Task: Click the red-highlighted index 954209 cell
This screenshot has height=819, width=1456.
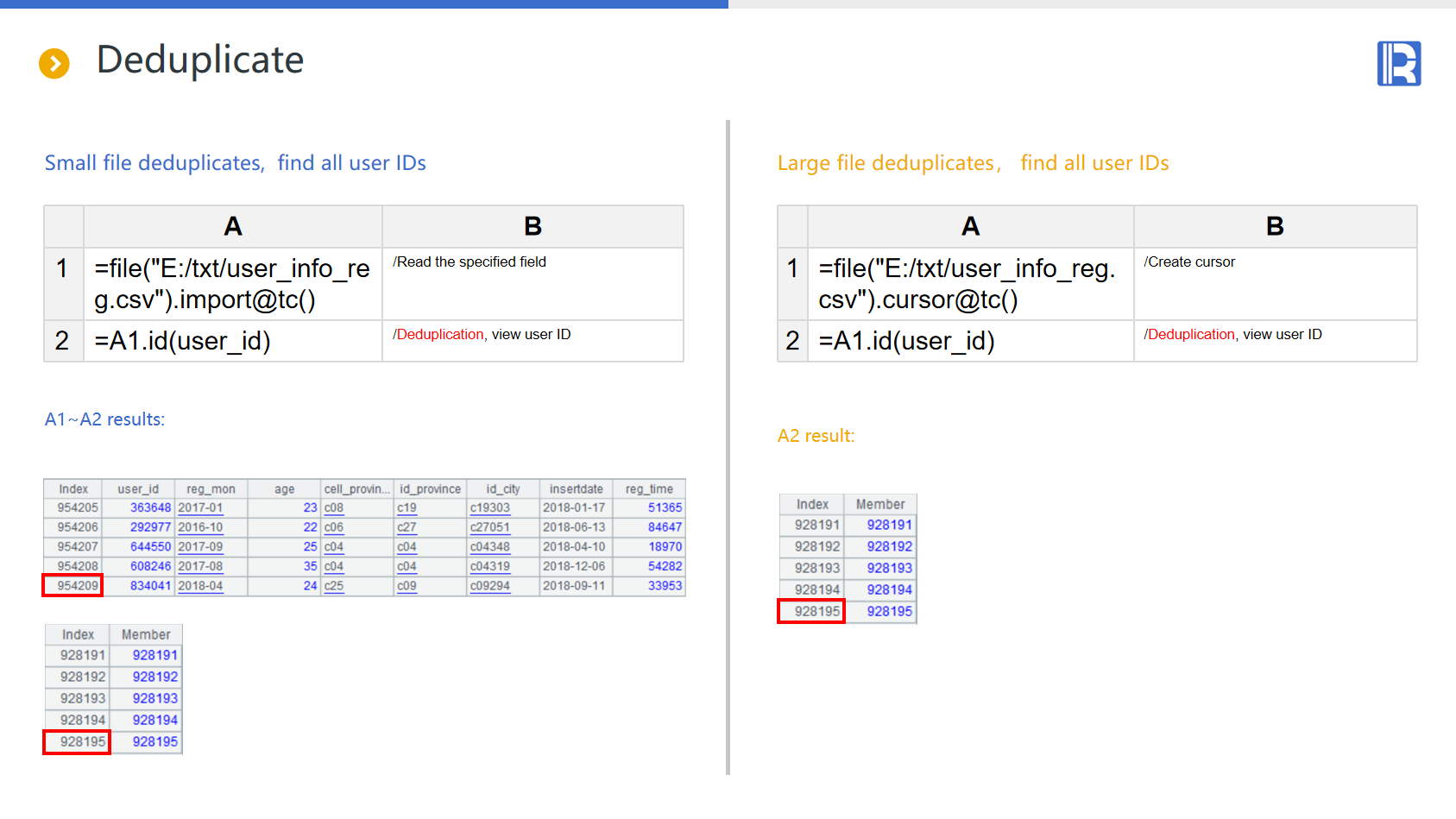Action: pos(73,586)
